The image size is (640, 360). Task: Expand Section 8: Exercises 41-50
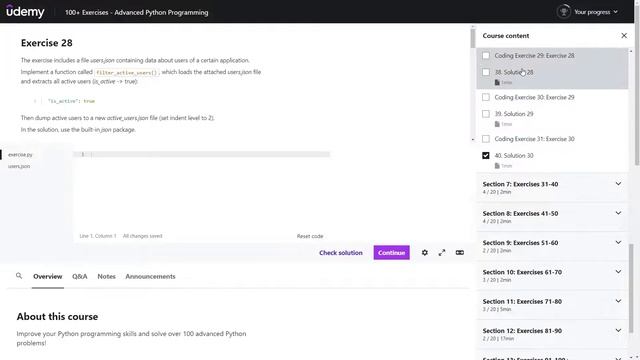pyautogui.click(x=552, y=217)
